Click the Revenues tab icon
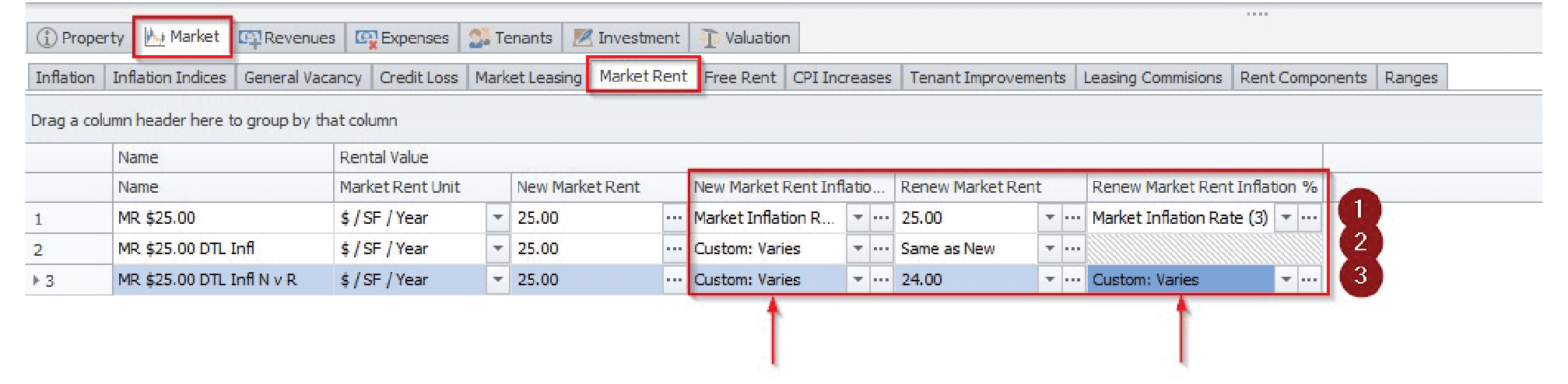The height and width of the screenshot is (384, 1568). tap(250, 38)
